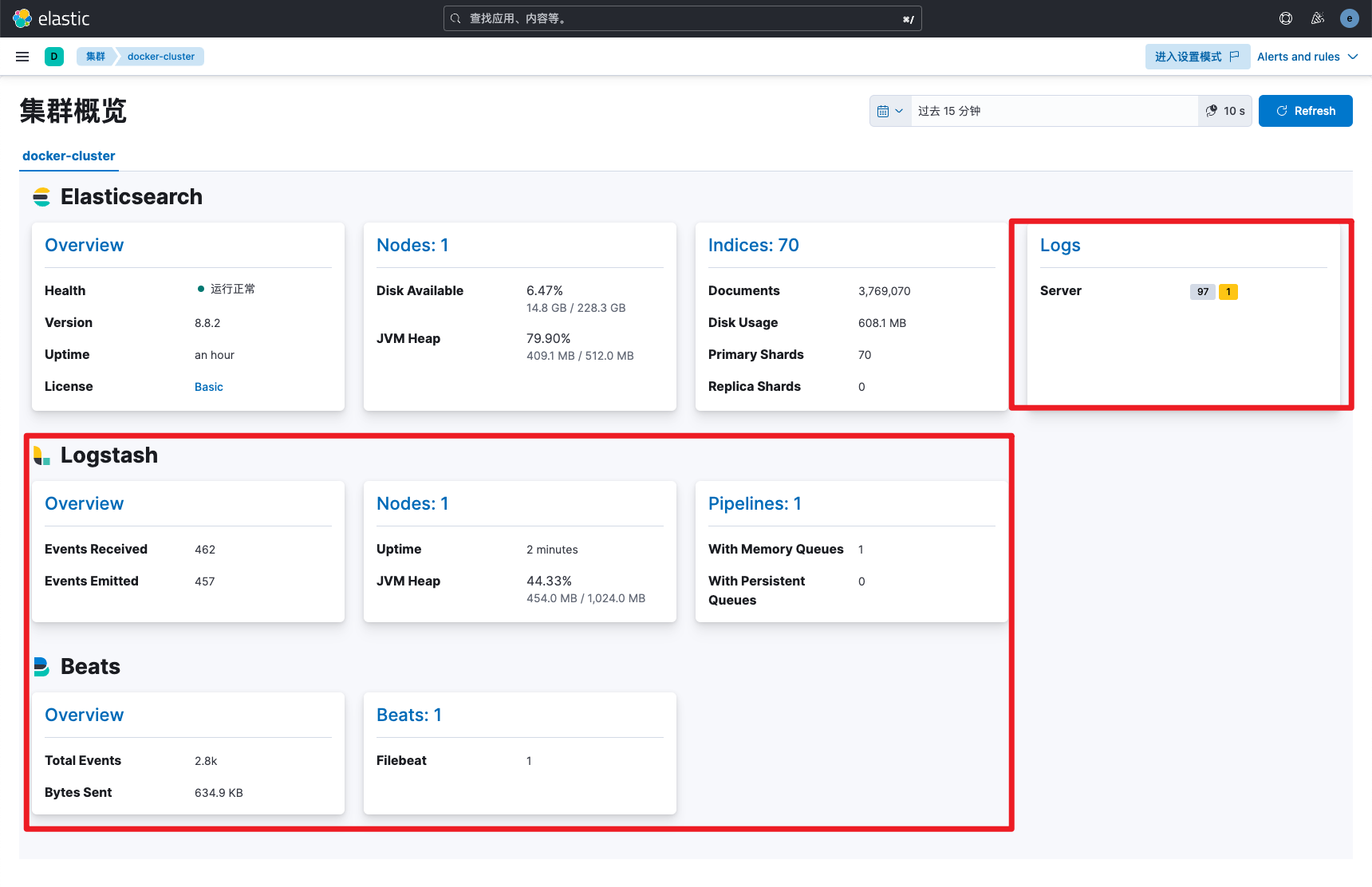Click the uptime value an hour

(215, 355)
